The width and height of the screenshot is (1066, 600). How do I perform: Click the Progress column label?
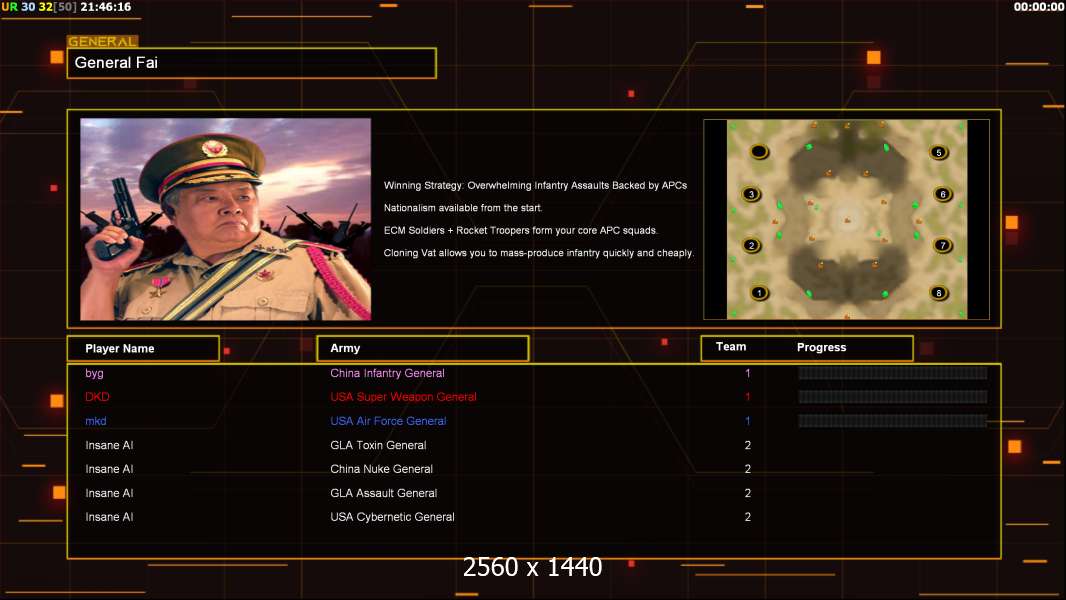coord(821,347)
